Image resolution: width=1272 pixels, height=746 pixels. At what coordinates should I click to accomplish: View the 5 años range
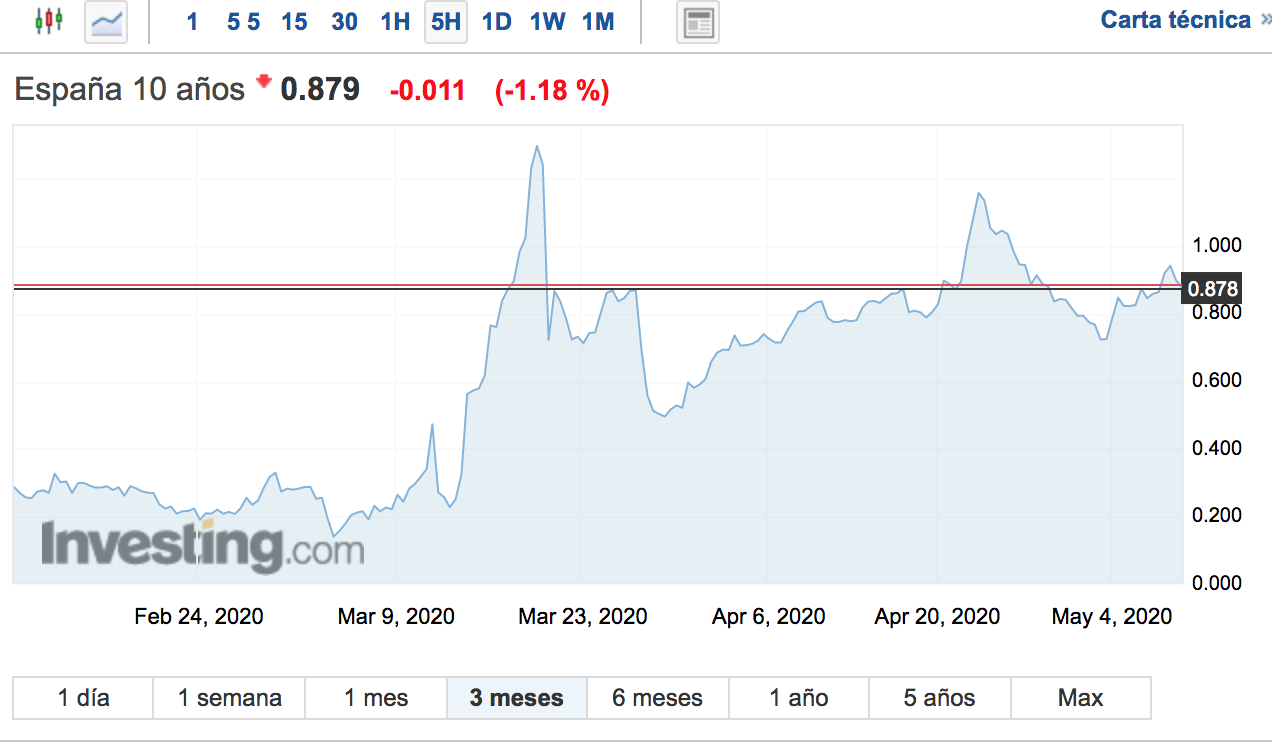coord(939,698)
